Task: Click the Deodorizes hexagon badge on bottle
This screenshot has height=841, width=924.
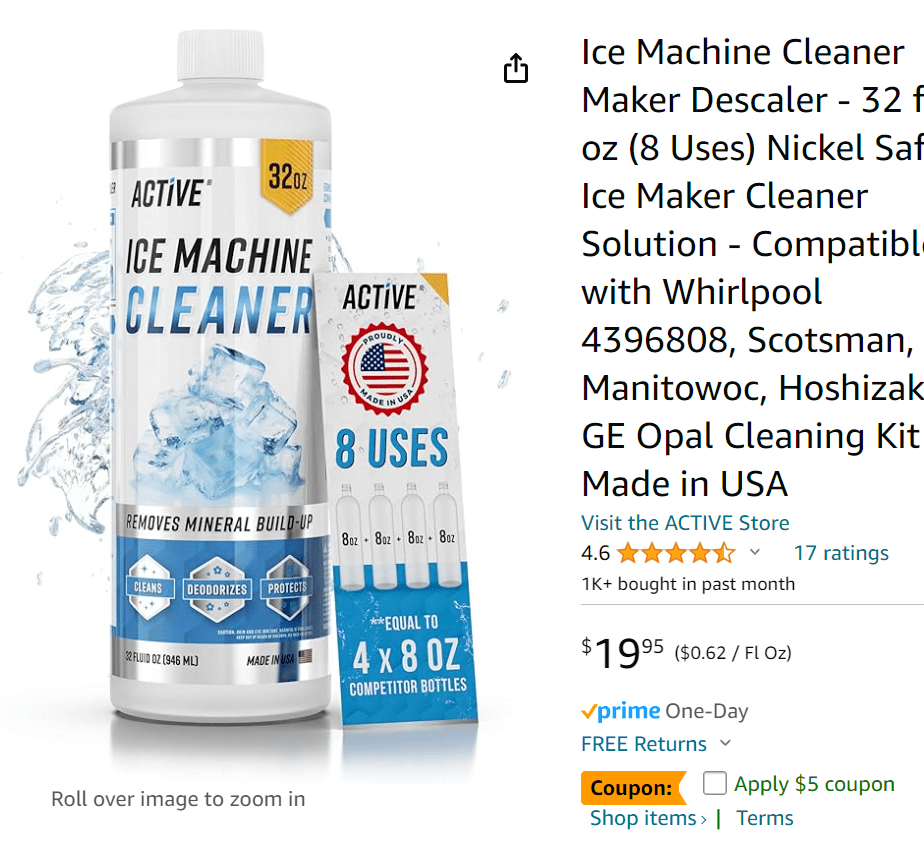Action: pyautogui.click(x=218, y=588)
